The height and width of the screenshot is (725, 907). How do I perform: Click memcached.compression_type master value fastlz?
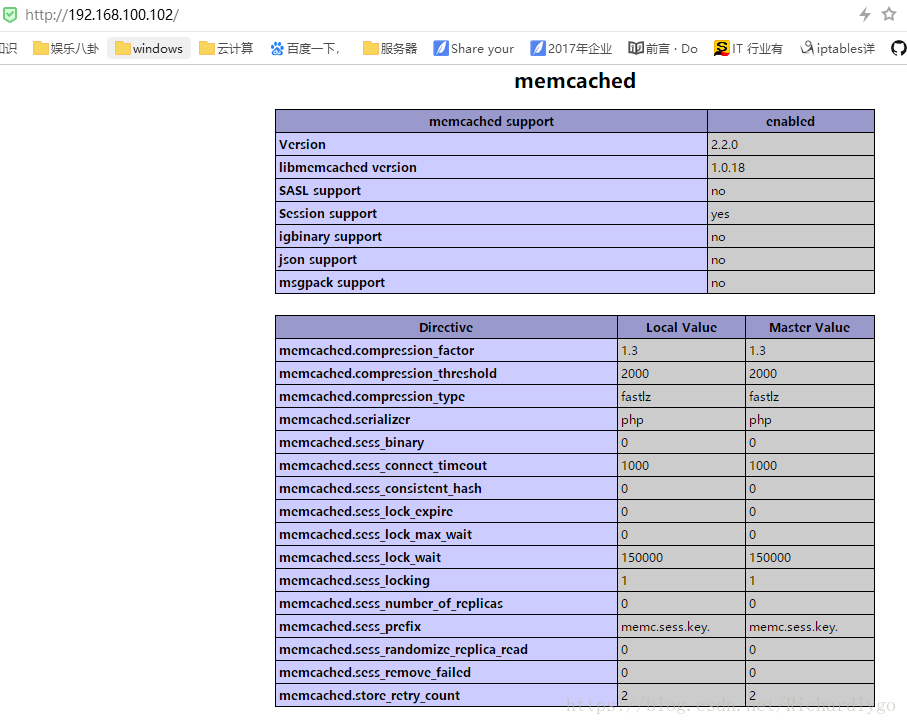tap(764, 397)
